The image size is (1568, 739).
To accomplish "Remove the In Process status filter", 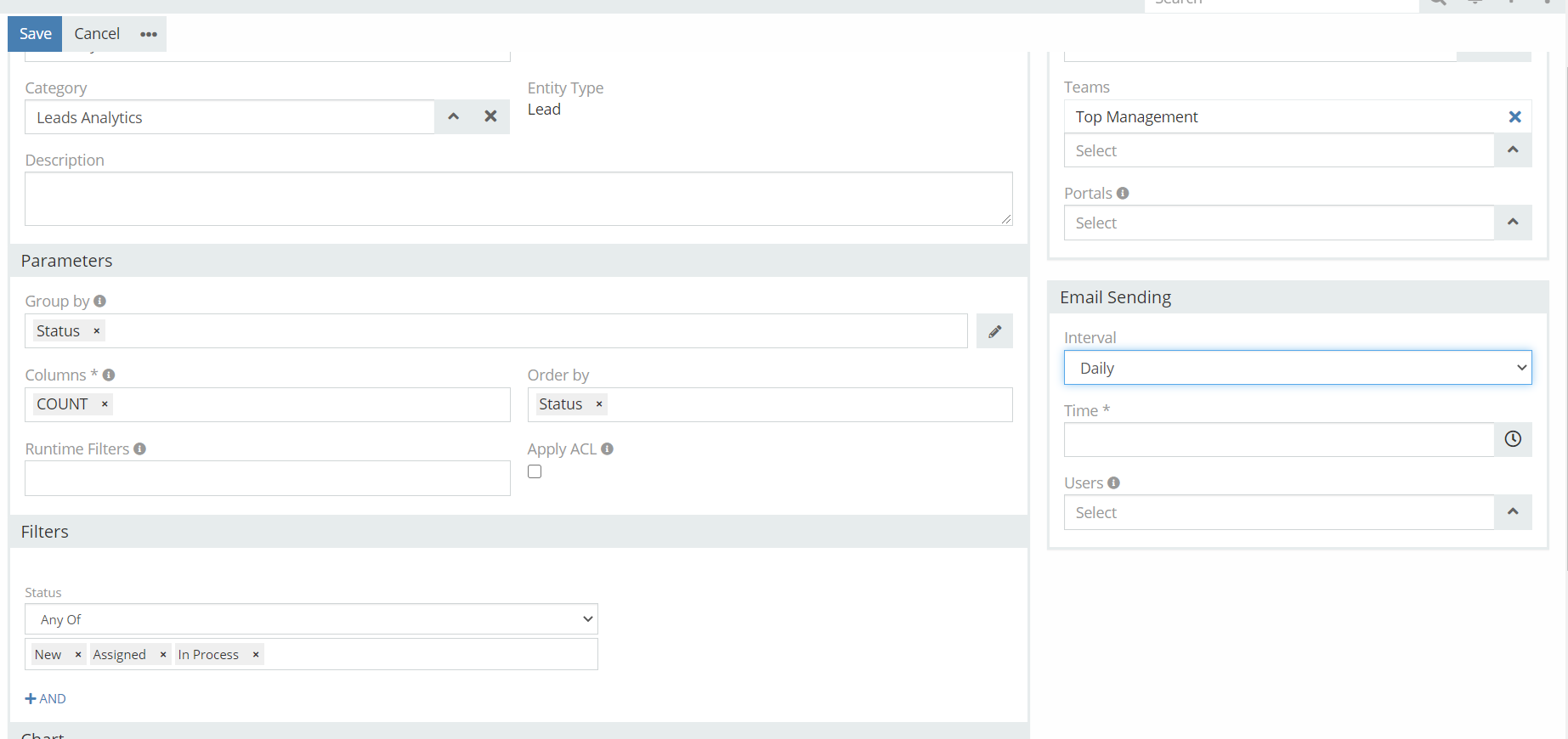I will coord(256,655).
